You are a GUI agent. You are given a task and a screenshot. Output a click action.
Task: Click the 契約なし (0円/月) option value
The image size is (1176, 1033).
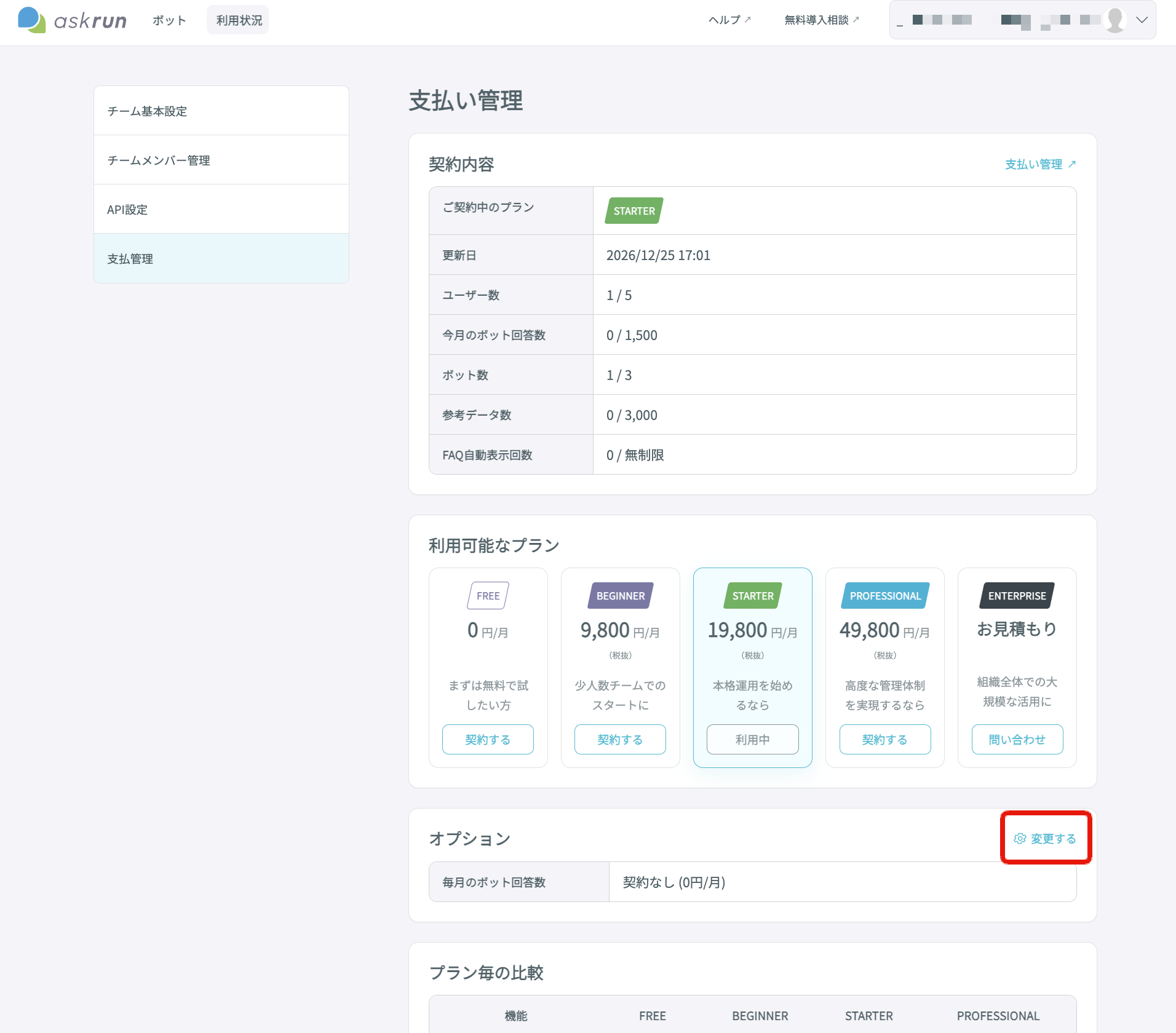[673, 882]
